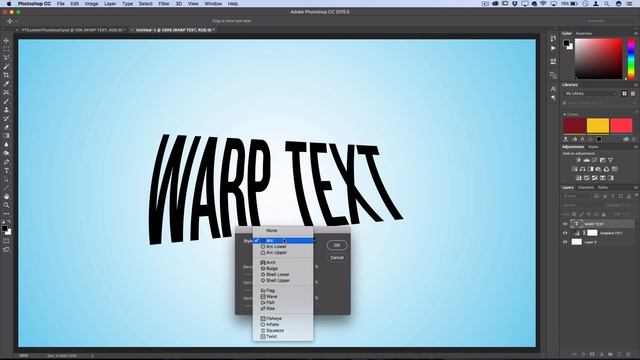Click the foreground color swatch in toolbar

tap(4, 229)
